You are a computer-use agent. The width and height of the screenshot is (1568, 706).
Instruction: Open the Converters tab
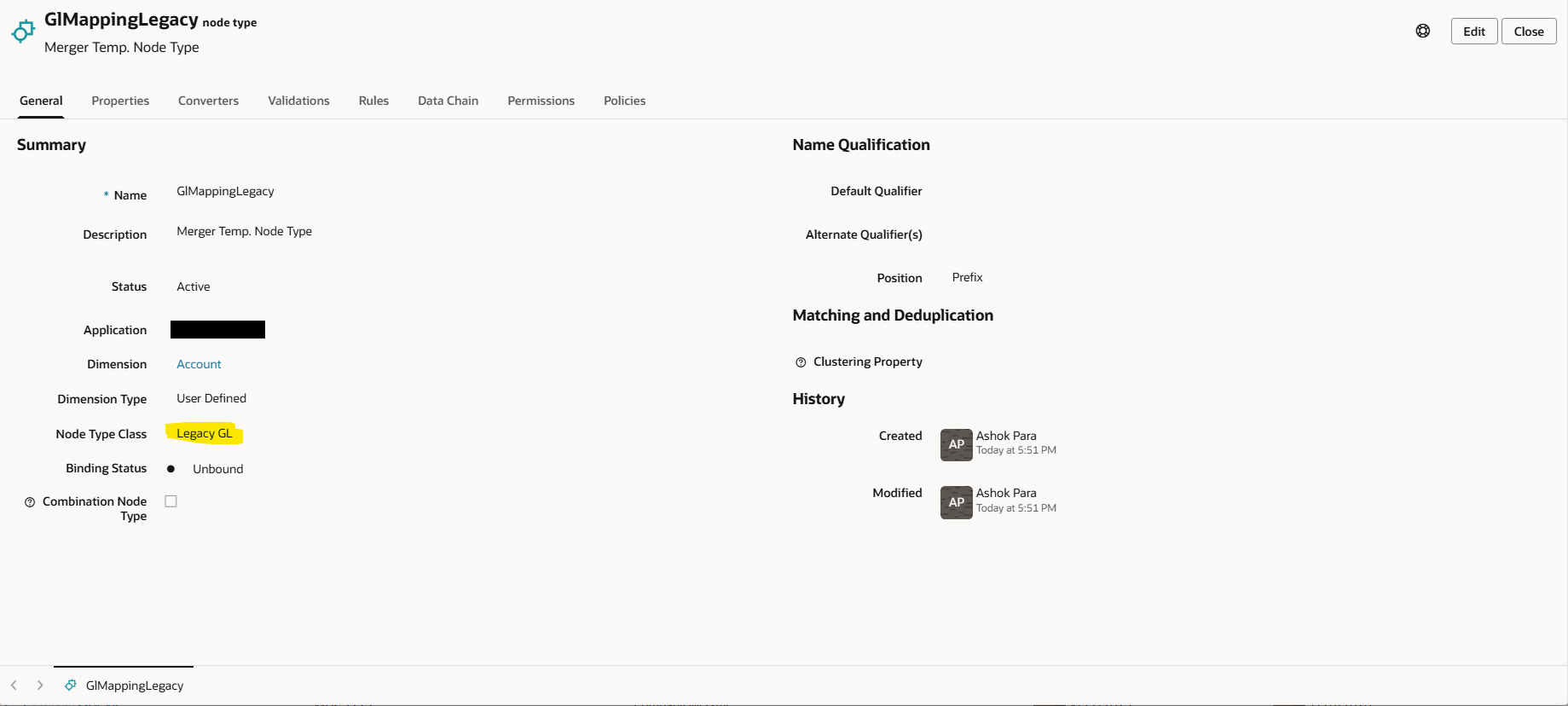(208, 101)
